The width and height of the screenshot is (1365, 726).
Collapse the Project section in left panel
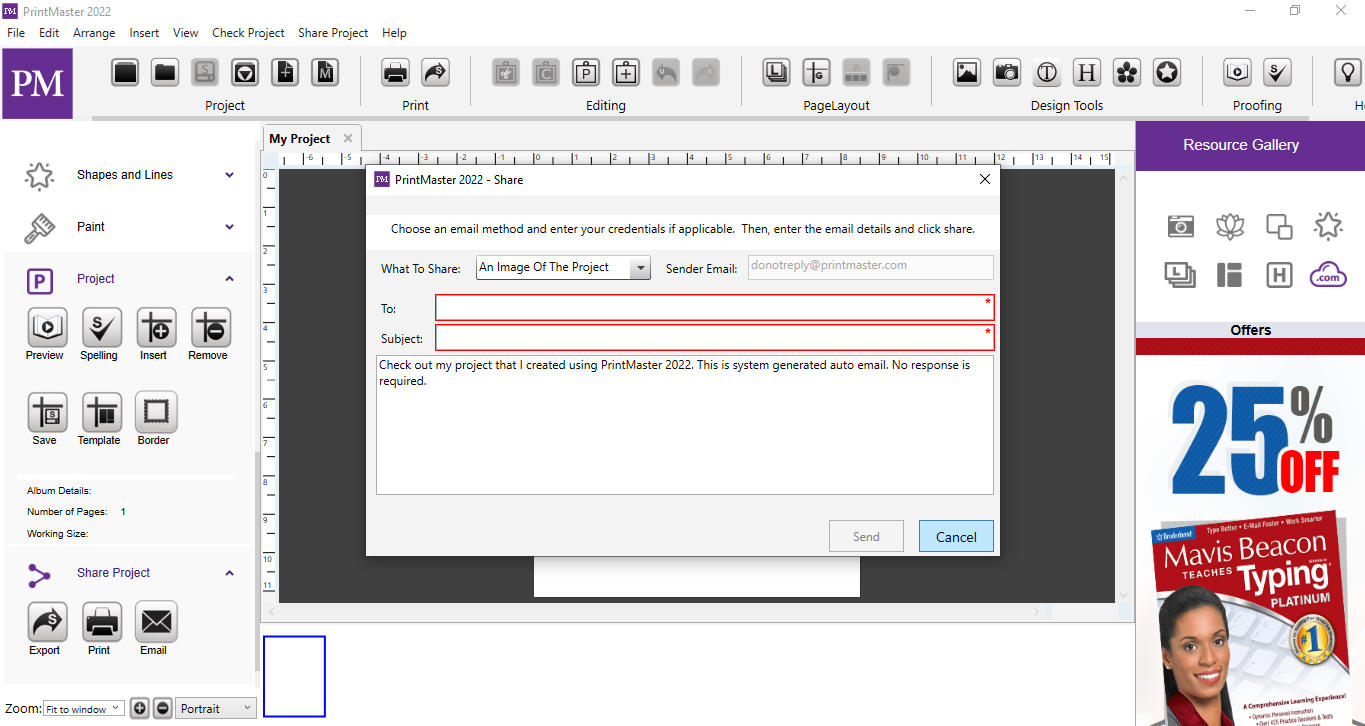pos(229,279)
